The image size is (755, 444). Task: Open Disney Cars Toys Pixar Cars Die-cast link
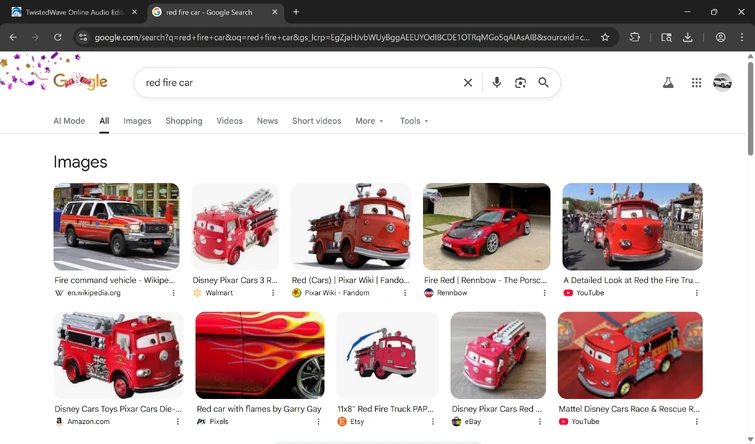[118, 409]
